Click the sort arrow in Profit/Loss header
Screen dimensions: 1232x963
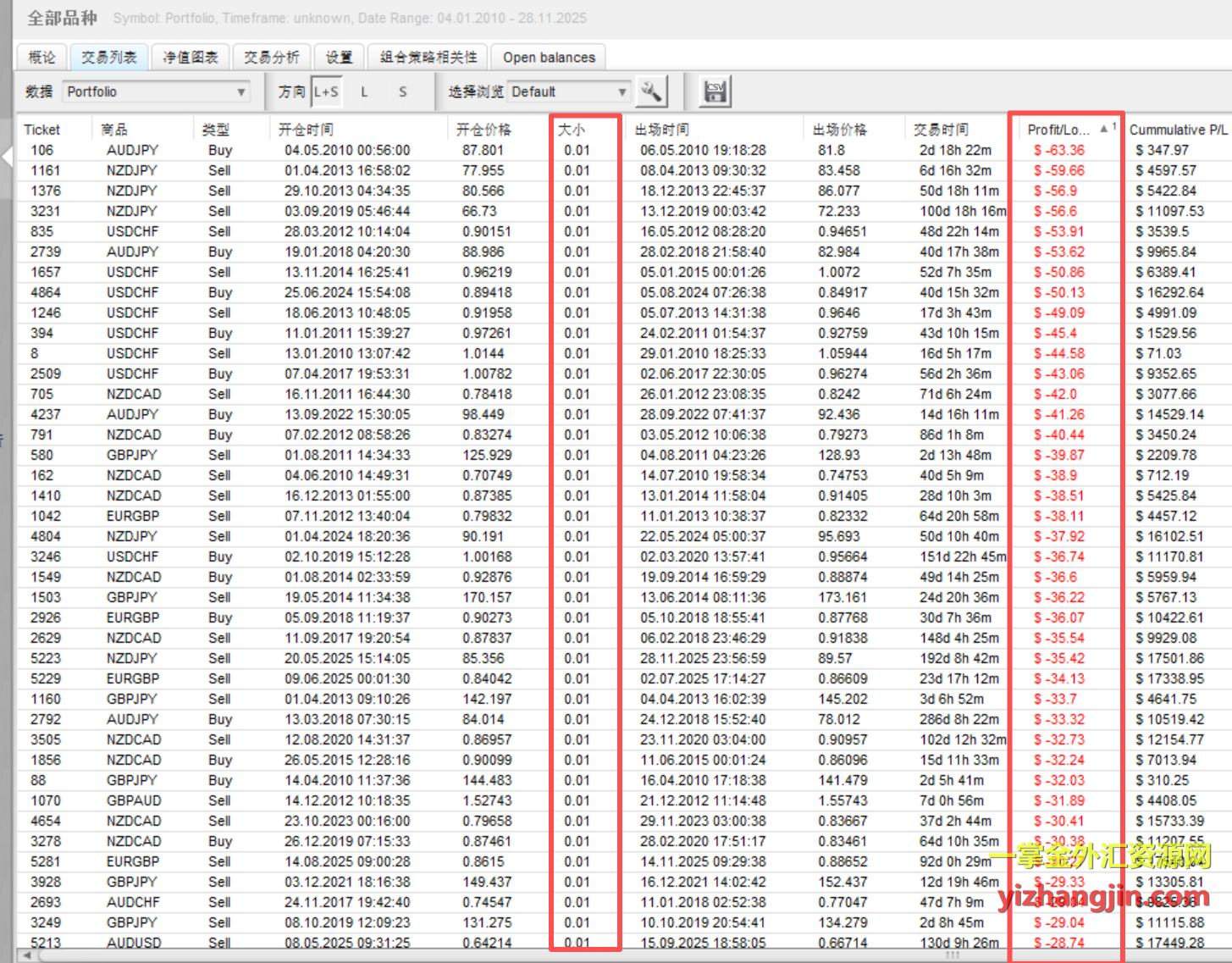1103,129
